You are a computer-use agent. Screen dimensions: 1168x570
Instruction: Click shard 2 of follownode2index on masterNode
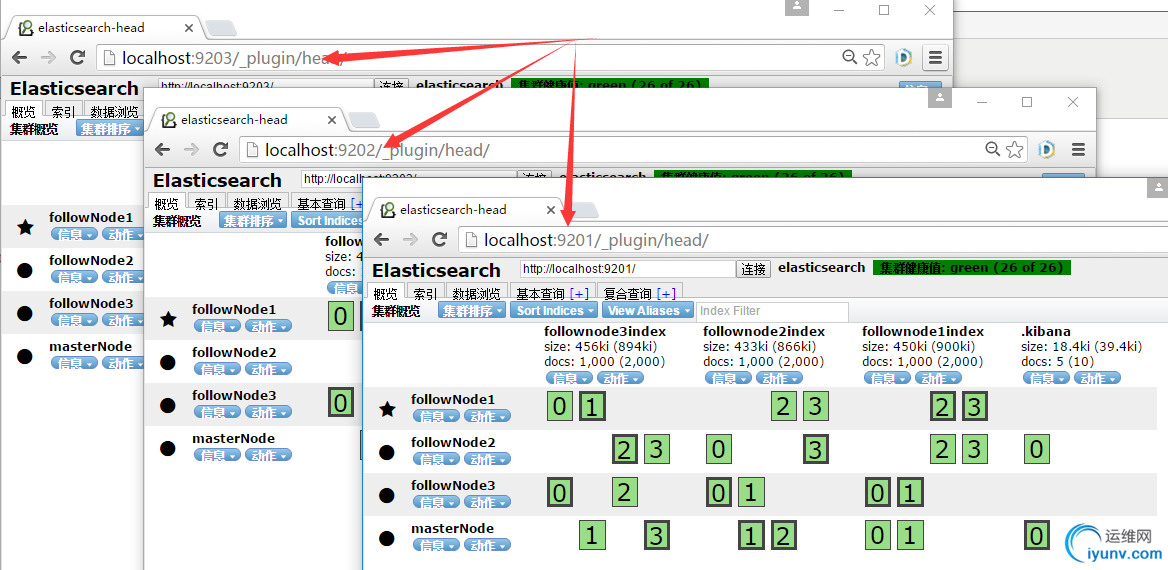coord(784,535)
